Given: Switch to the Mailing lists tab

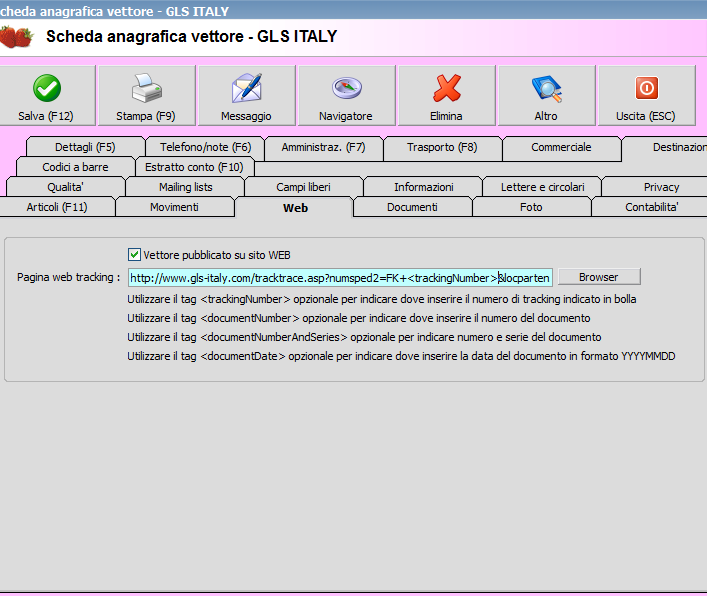Looking at the screenshot, I should 185,187.
